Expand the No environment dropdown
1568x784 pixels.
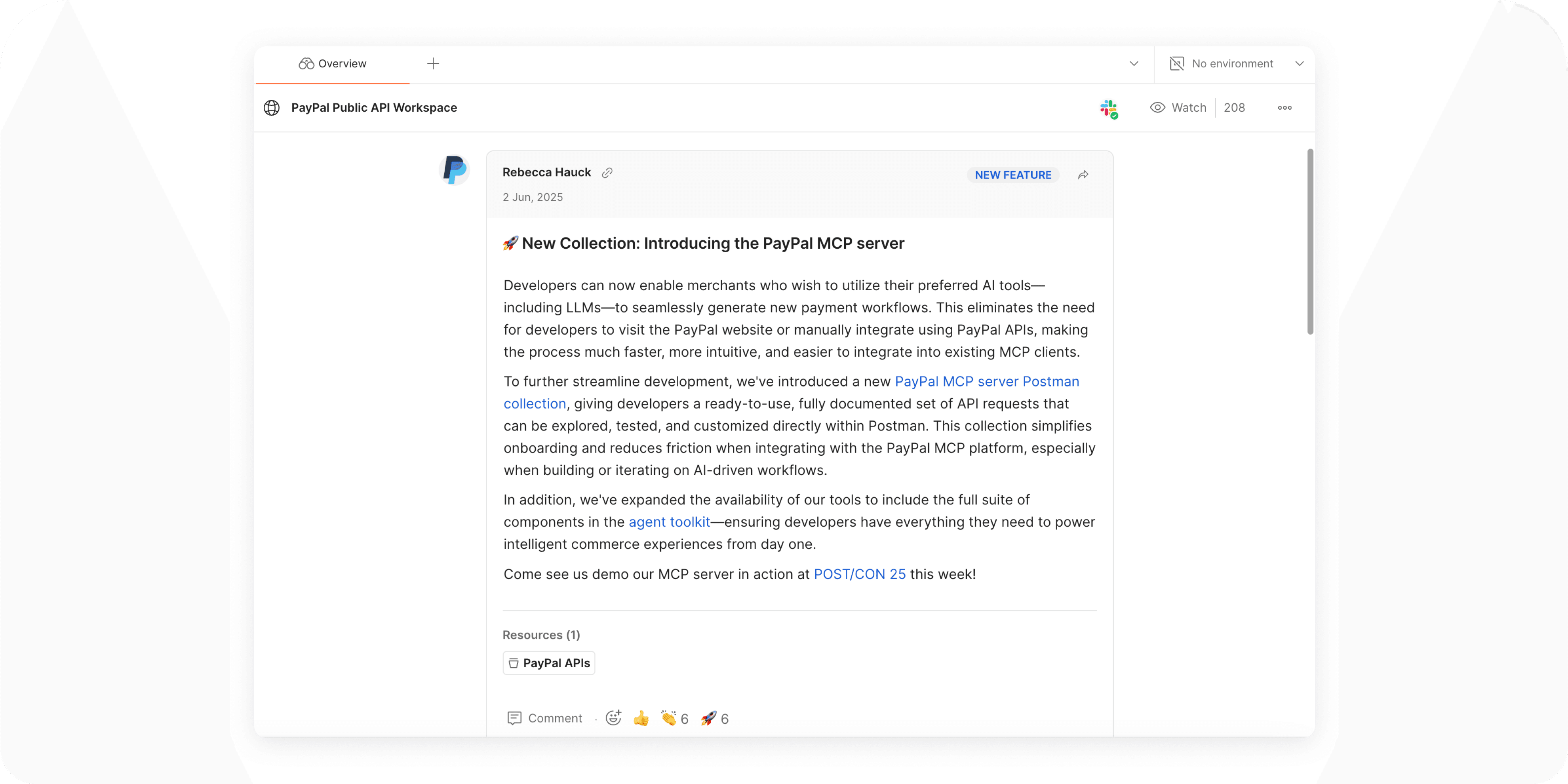(1236, 63)
